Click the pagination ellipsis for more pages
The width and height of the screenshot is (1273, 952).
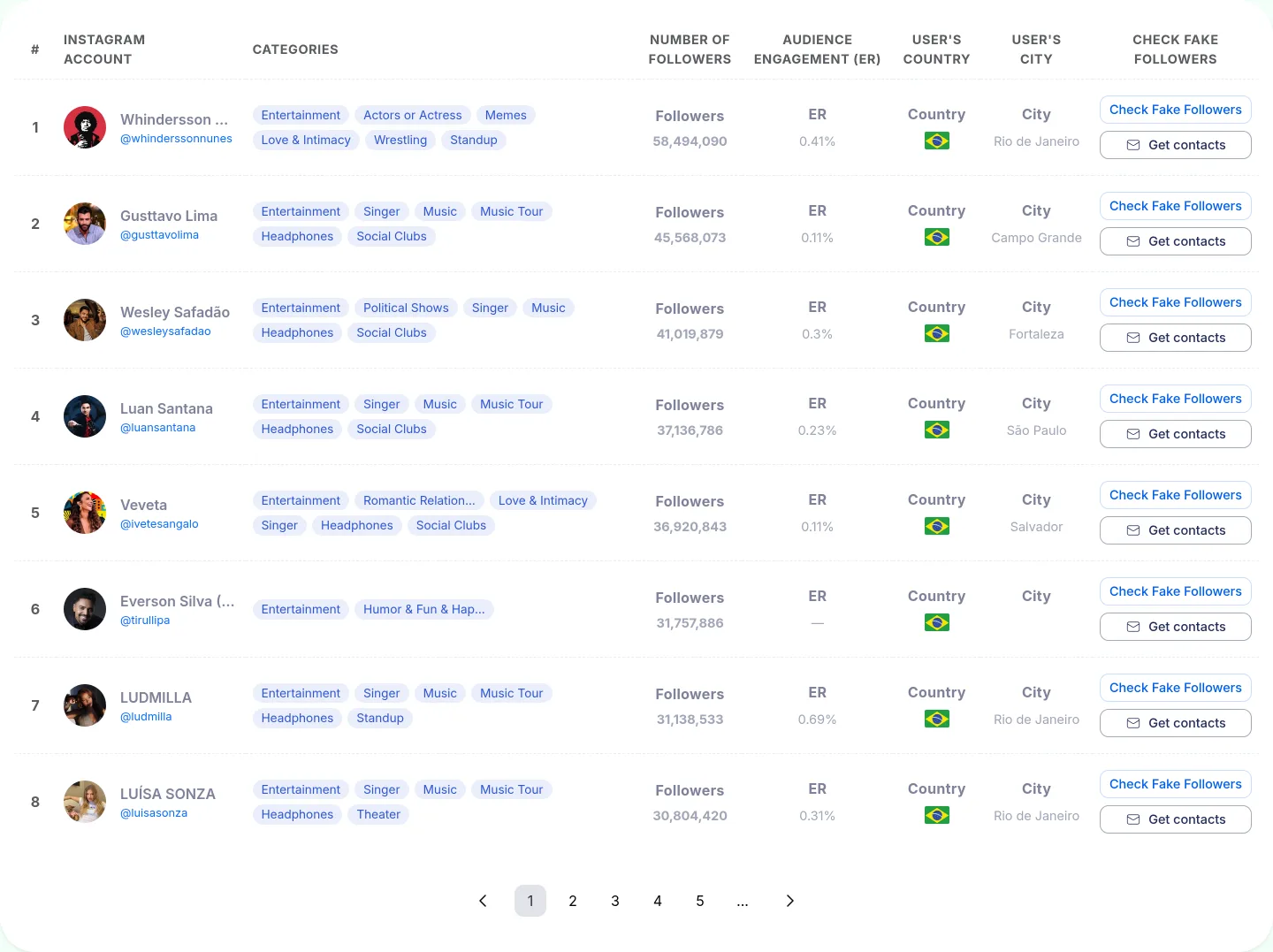(x=743, y=901)
